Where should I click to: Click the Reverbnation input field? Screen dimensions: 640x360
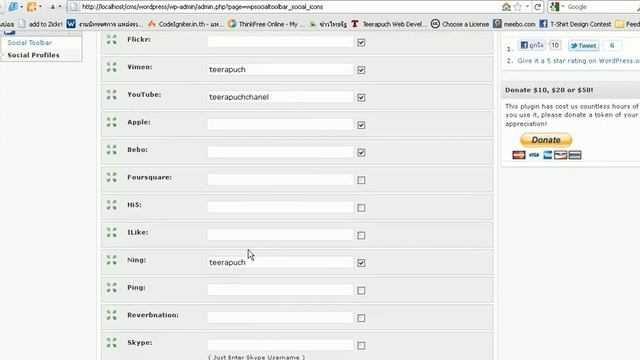tap(280, 317)
